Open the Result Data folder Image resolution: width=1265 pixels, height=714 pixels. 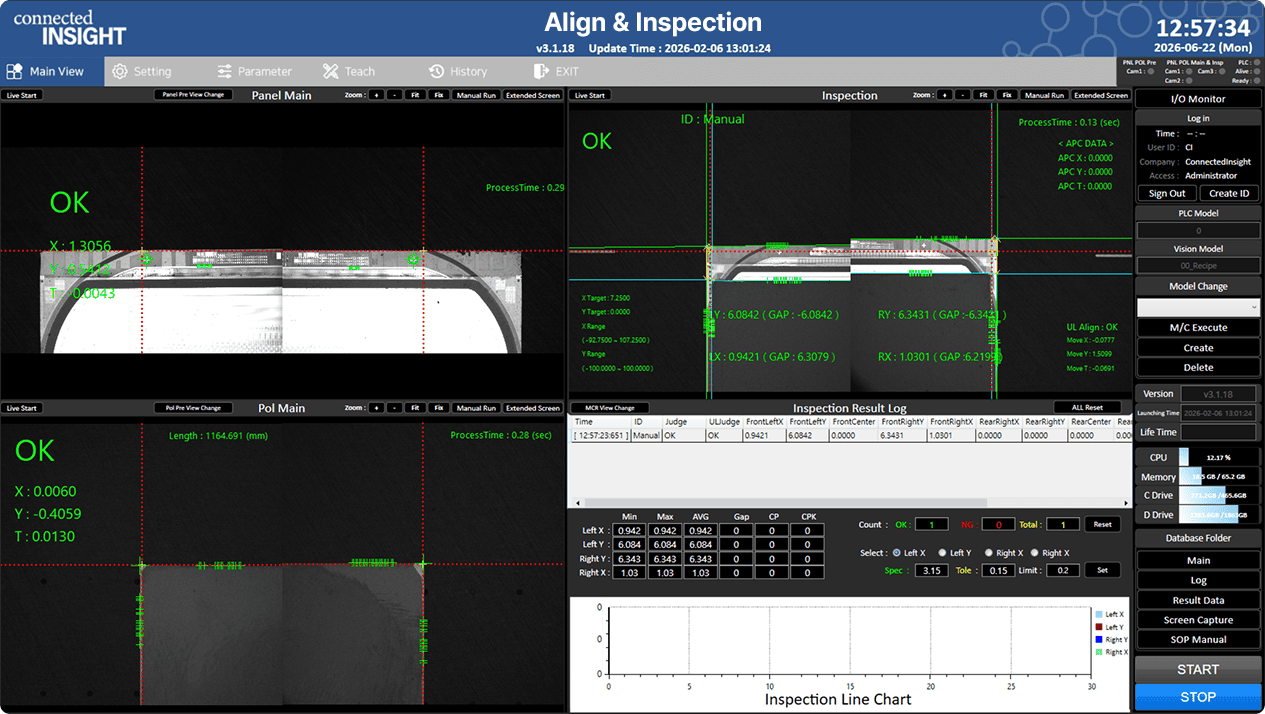(1198, 600)
